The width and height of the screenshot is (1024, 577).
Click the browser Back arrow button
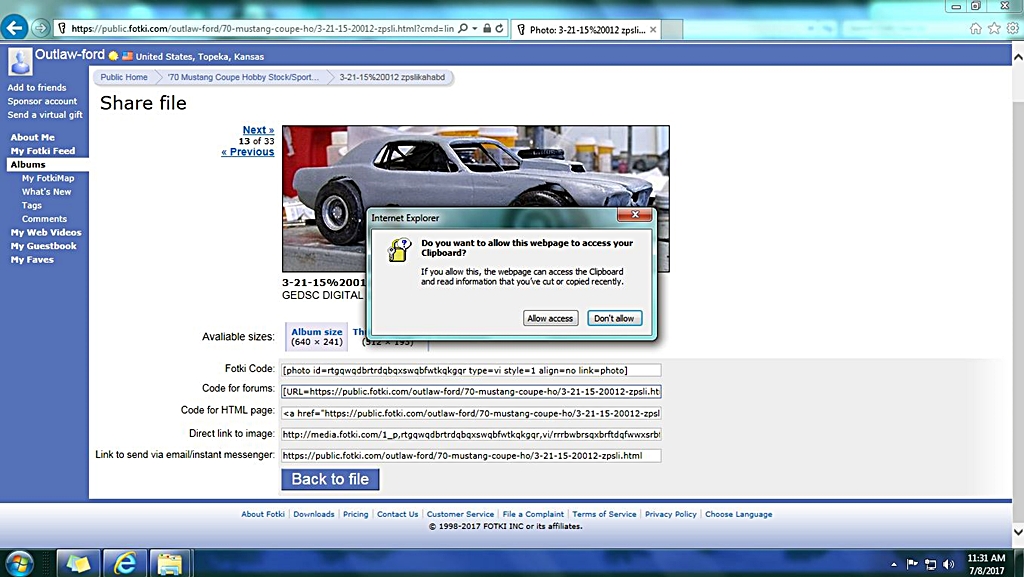point(15,28)
